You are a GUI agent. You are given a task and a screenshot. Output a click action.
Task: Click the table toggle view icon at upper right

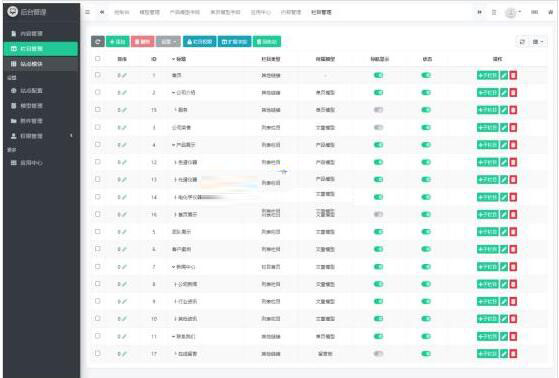coord(522,42)
